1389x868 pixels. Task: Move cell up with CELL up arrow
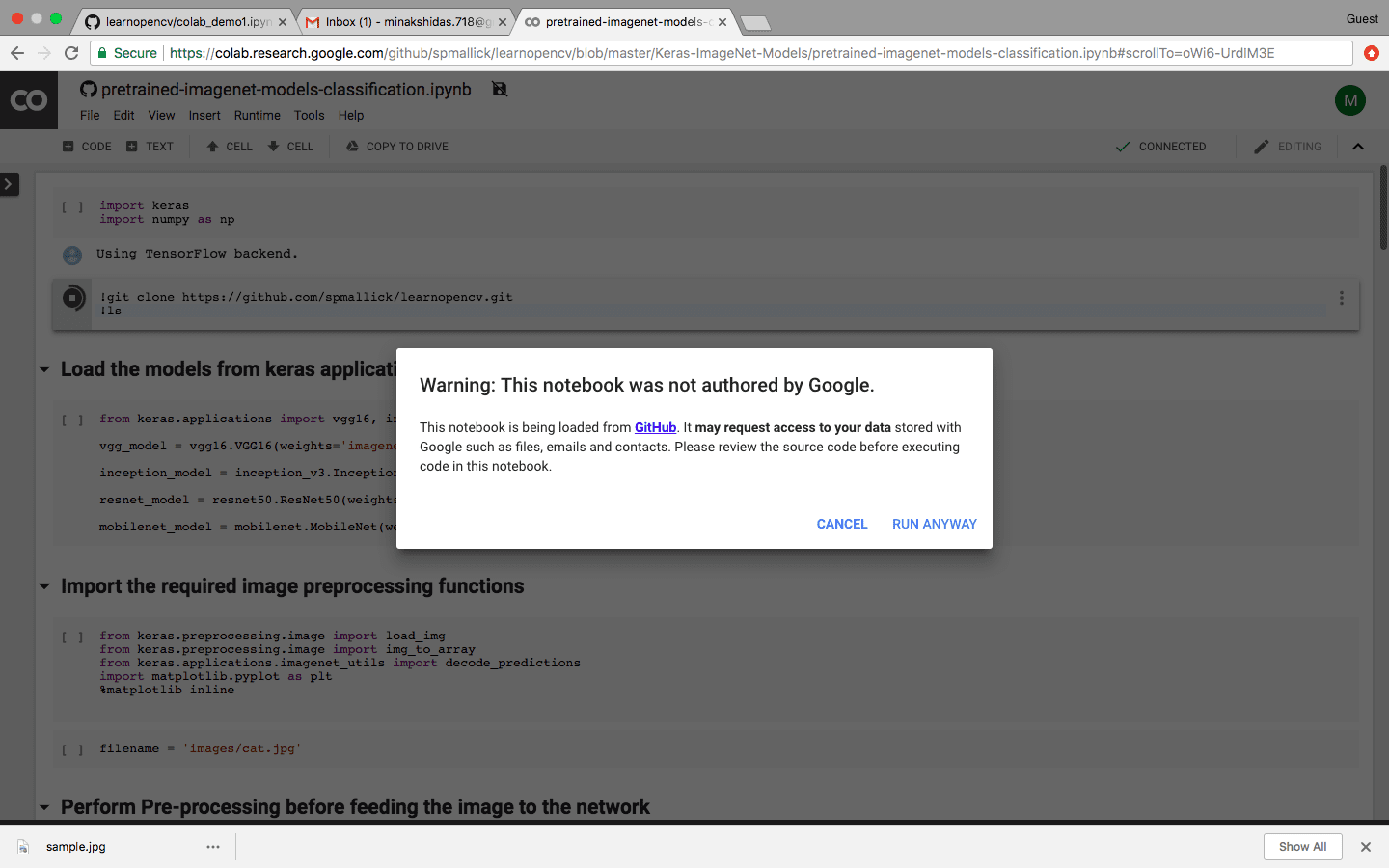point(230,147)
